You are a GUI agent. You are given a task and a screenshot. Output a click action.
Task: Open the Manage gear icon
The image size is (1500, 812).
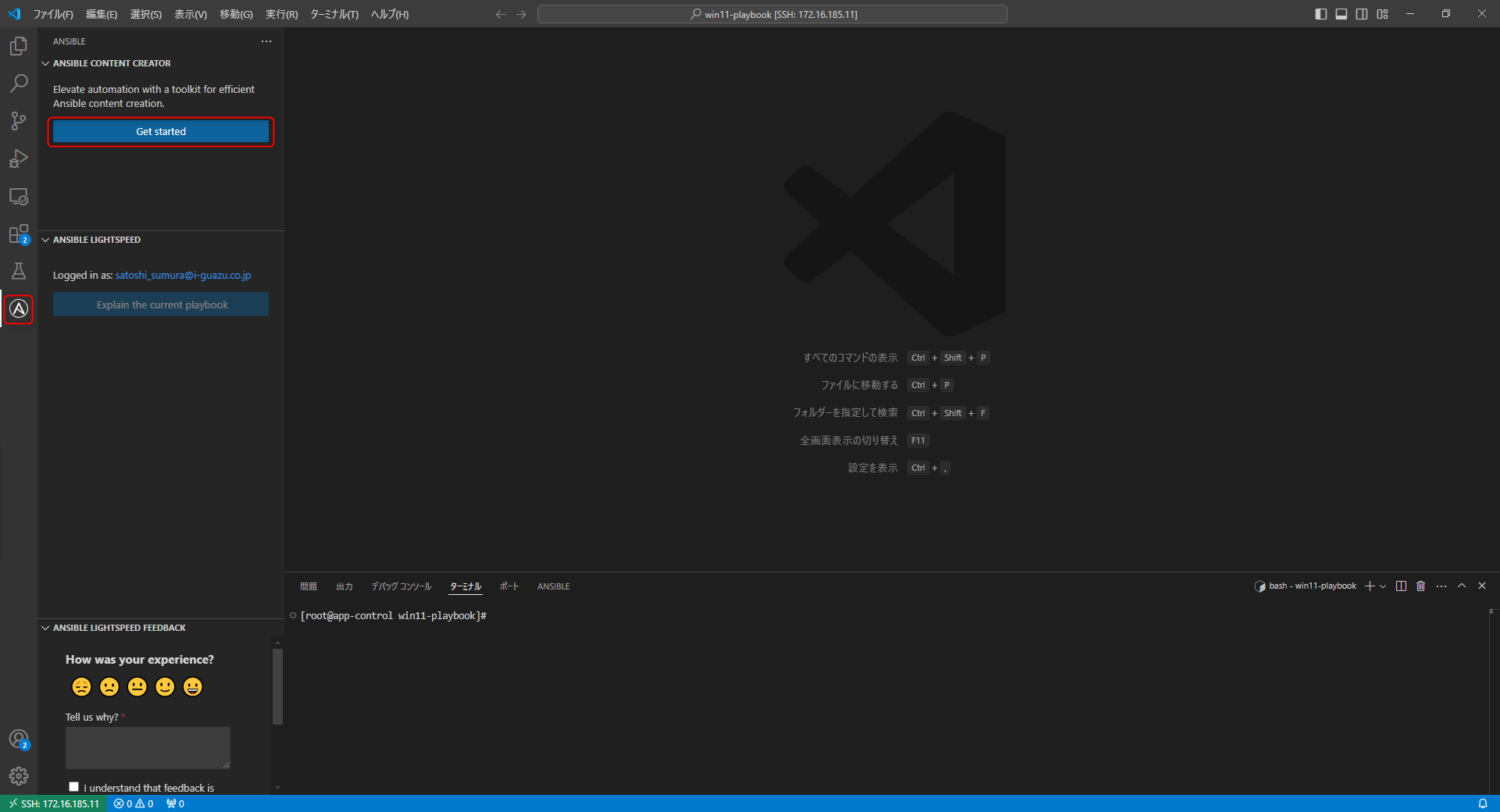[19, 776]
